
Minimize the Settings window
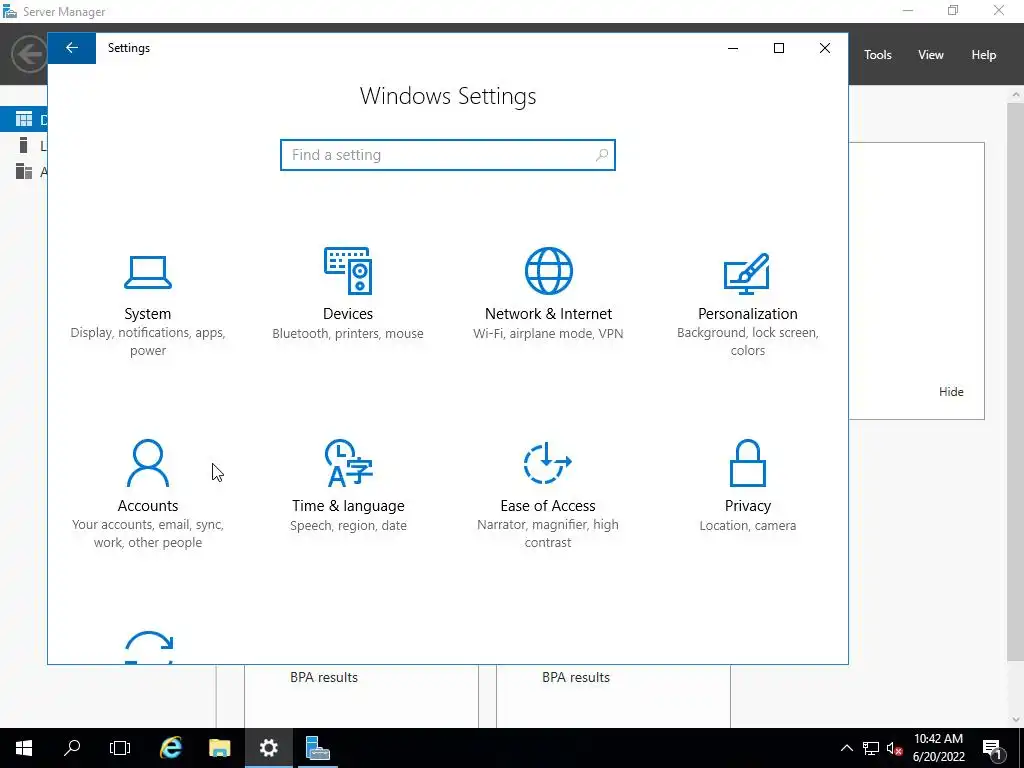pos(733,48)
